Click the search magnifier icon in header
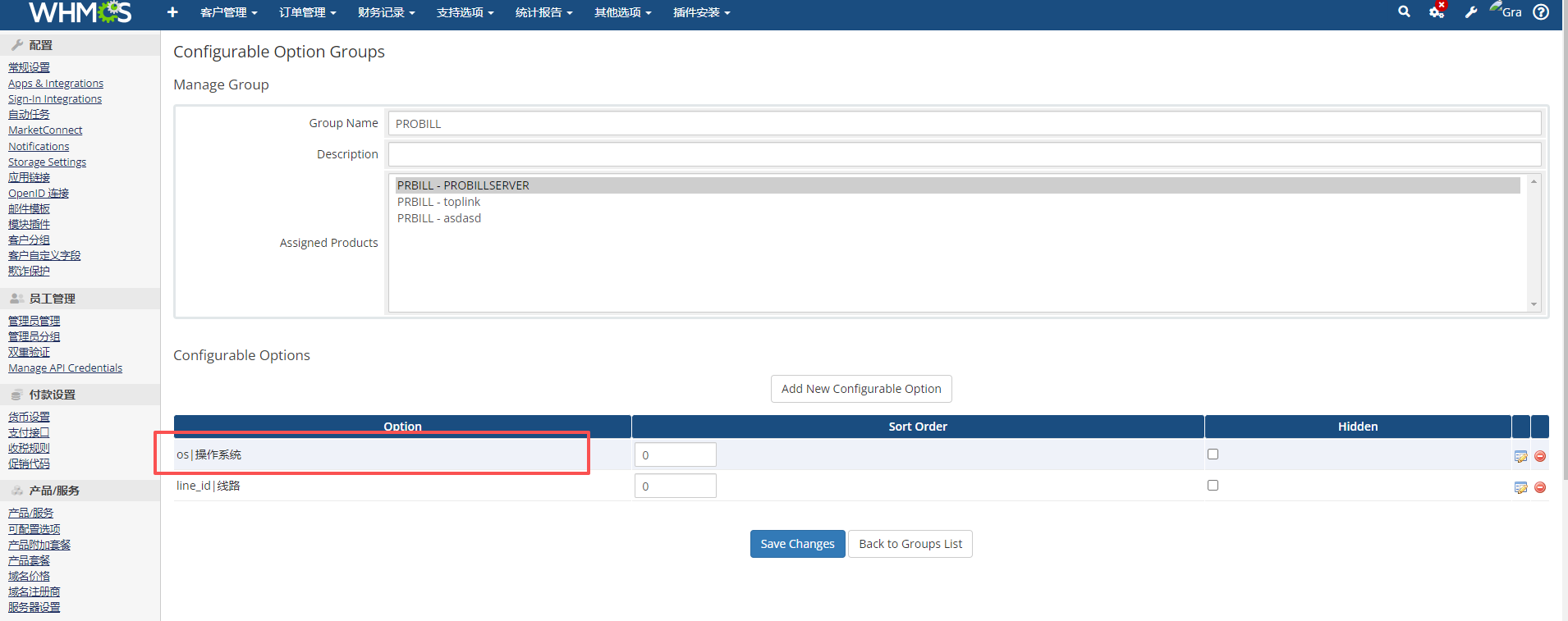Viewport: 1568px width, 621px height. (x=1404, y=11)
